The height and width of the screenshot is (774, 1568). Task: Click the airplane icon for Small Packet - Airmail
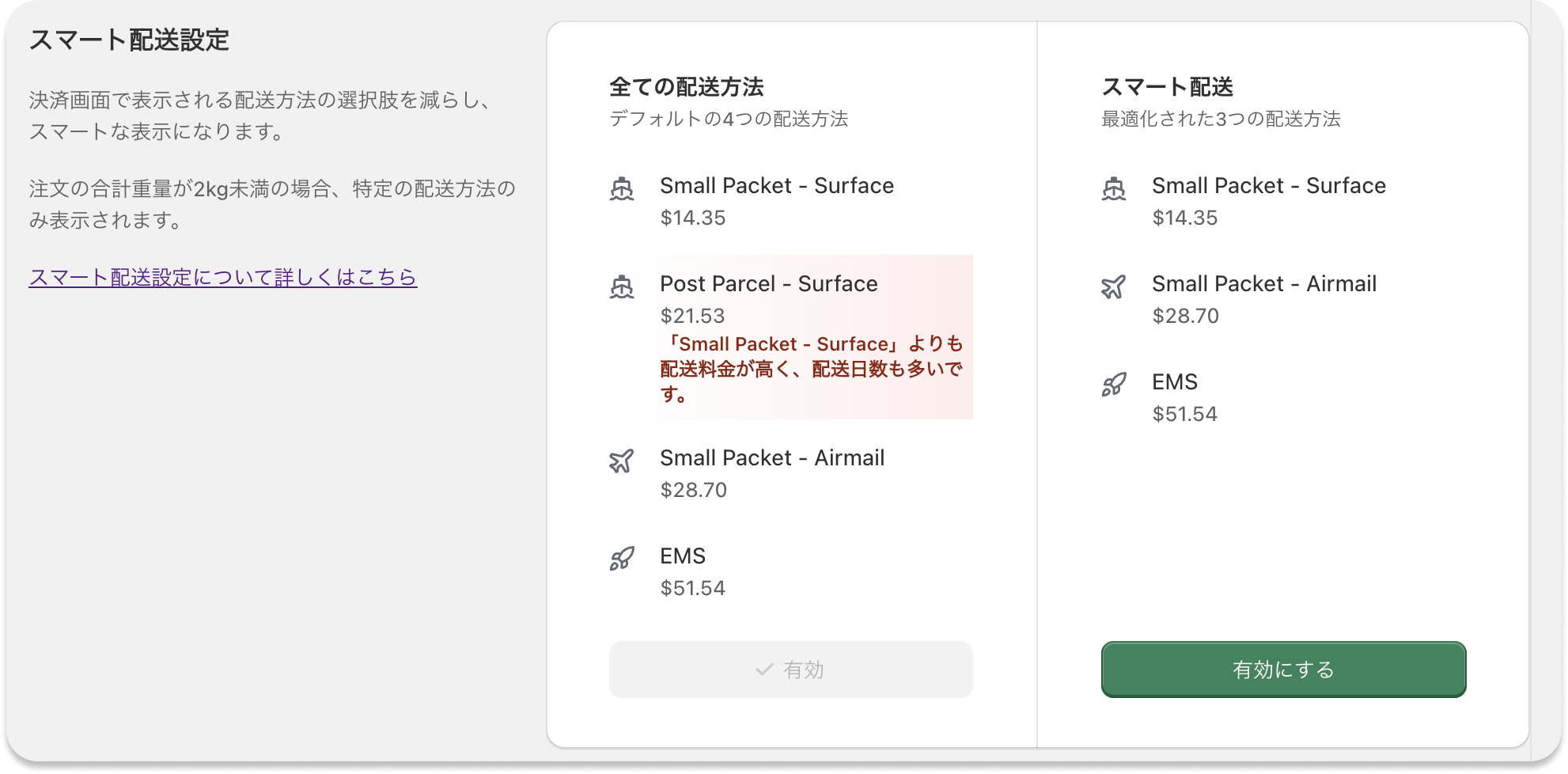coord(622,461)
